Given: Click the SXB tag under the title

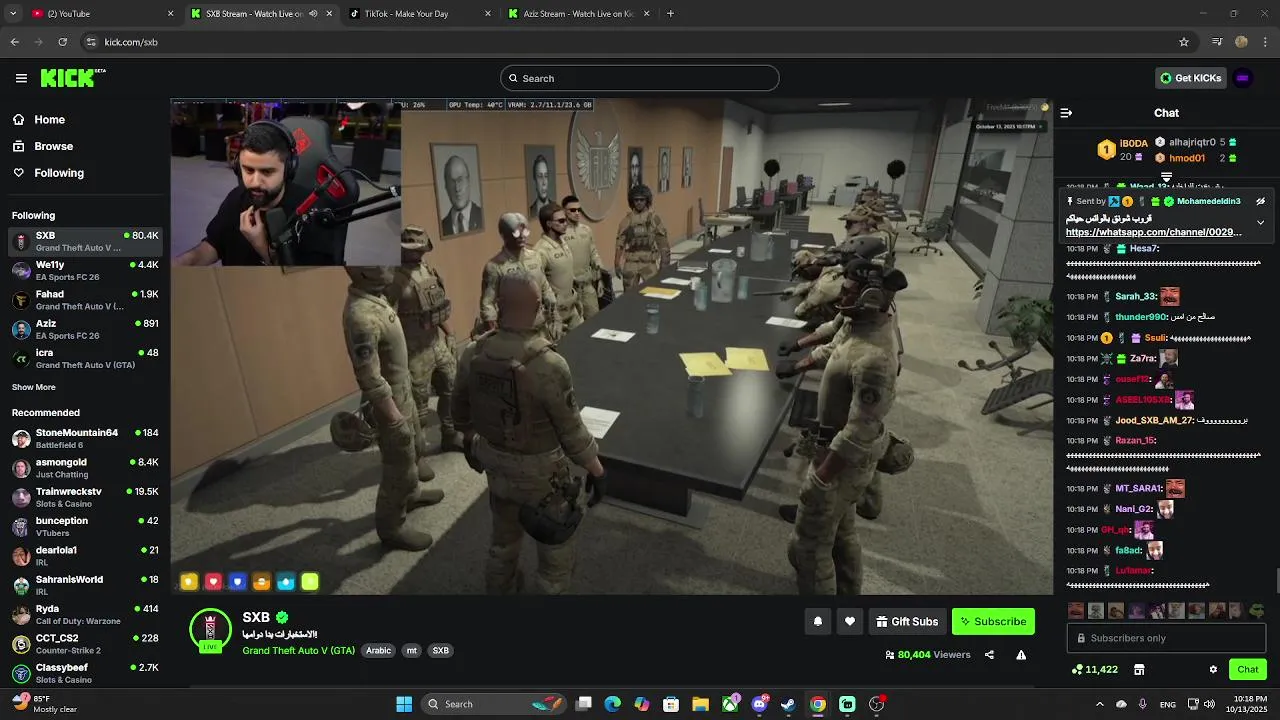Looking at the screenshot, I should 440,650.
